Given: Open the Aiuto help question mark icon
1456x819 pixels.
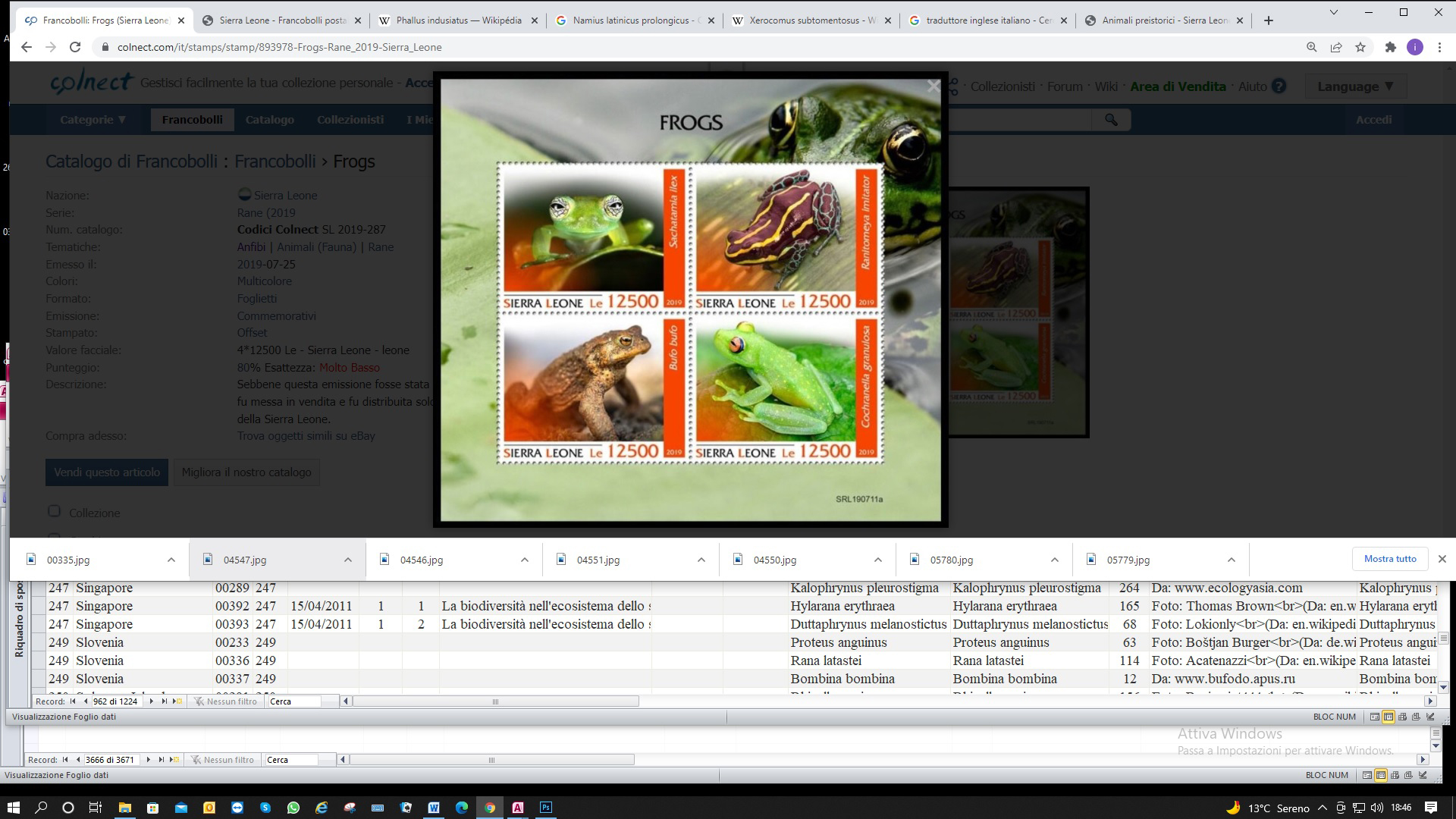Looking at the screenshot, I should 1279,86.
